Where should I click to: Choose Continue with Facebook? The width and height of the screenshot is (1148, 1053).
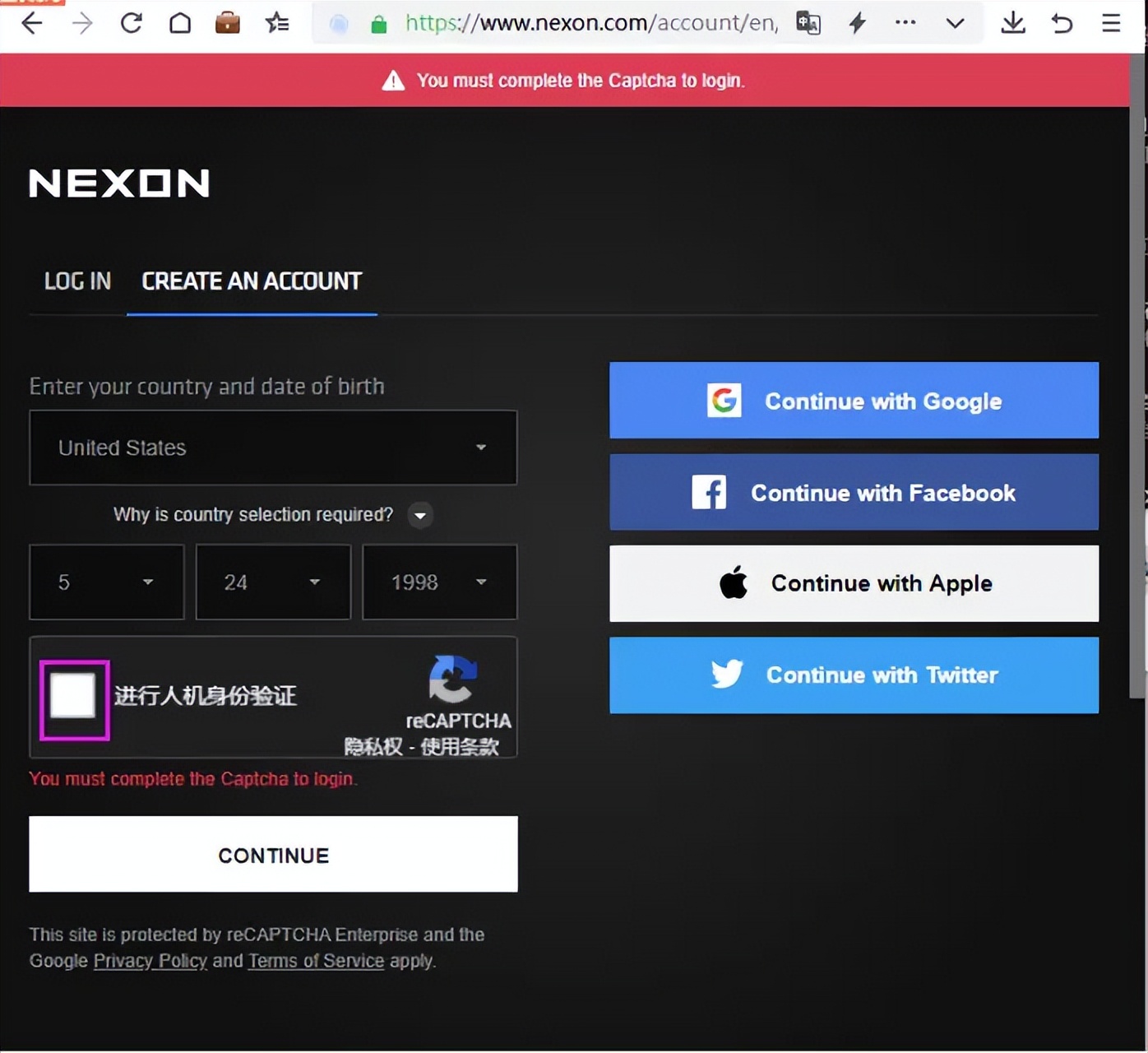854,492
